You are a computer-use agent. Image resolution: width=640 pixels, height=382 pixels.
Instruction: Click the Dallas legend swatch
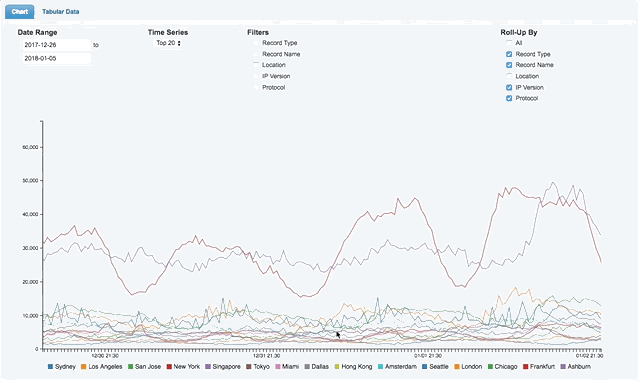click(x=307, y=366)
